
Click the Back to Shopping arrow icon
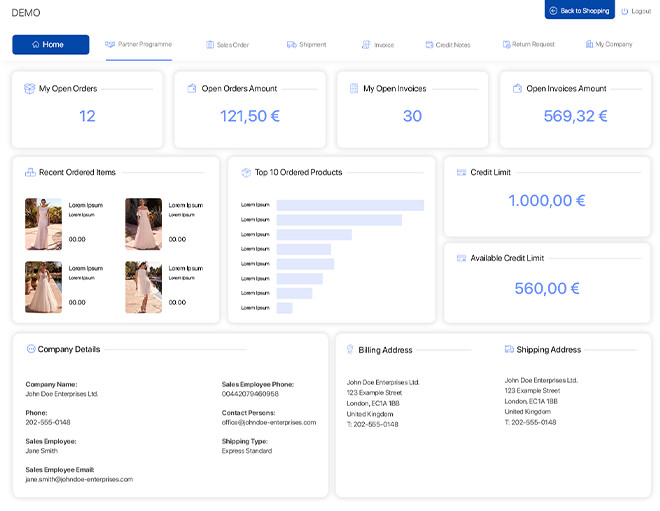point(553,11)
